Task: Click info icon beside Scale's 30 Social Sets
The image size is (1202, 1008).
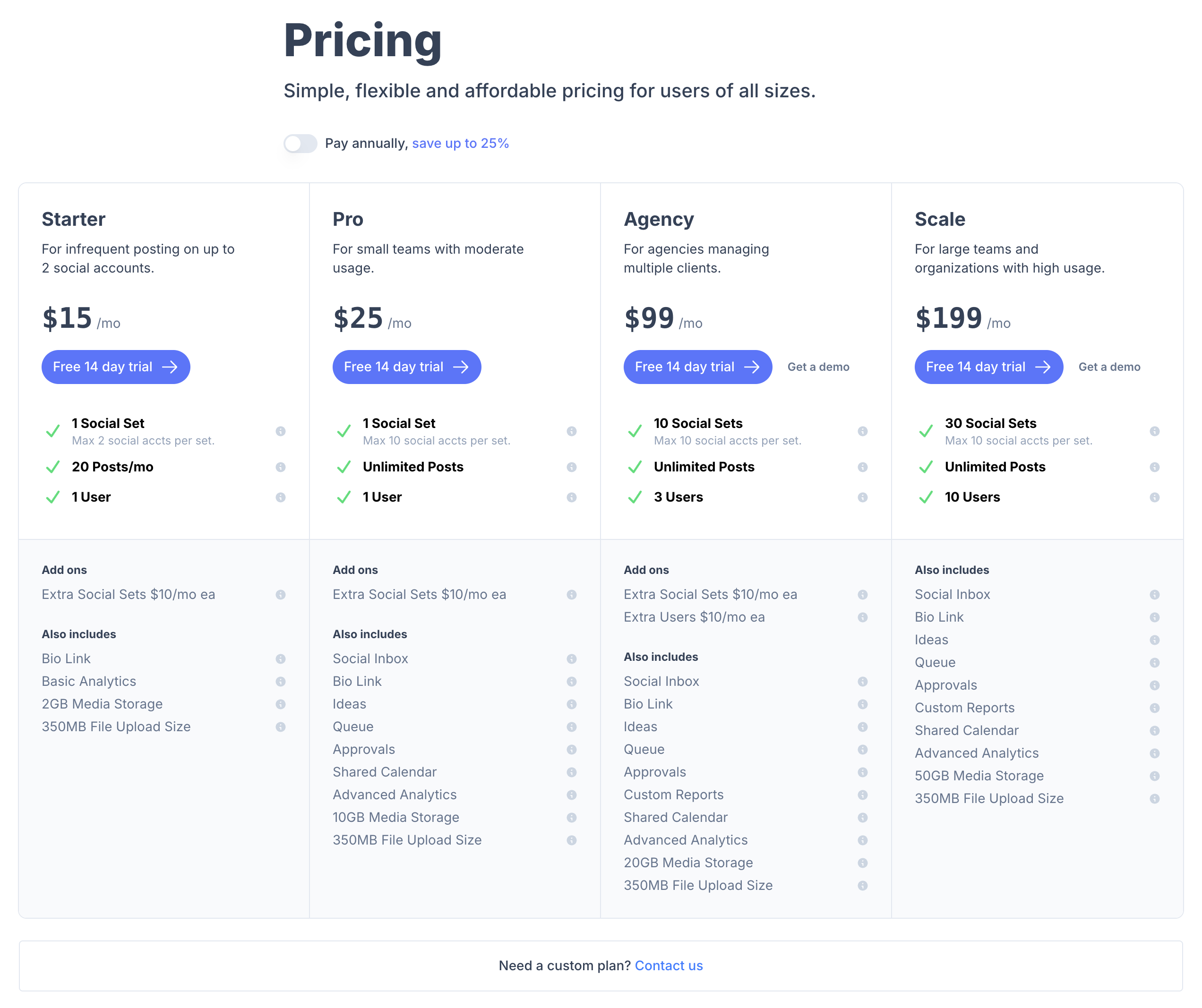Action: (x=1154, y=431)
